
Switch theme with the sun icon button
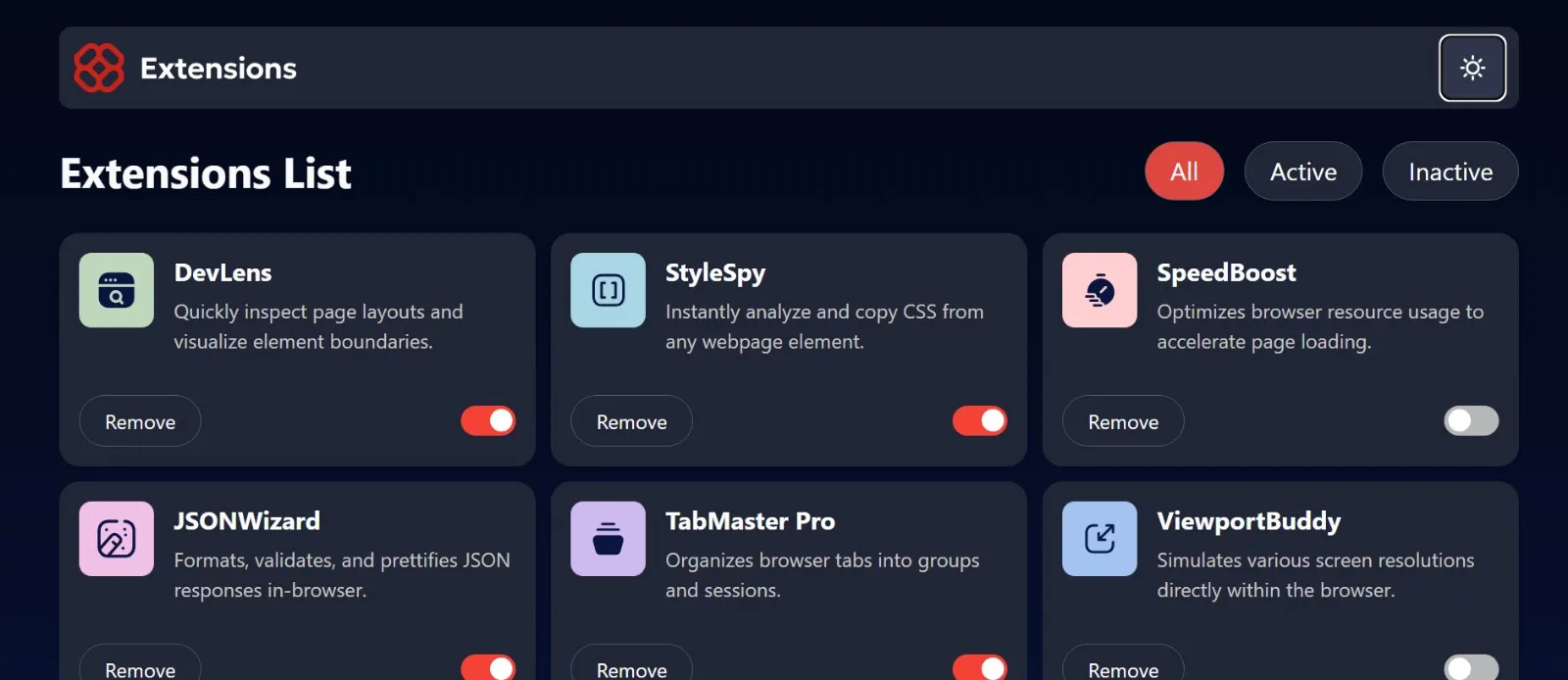(x=1472, y=68)
